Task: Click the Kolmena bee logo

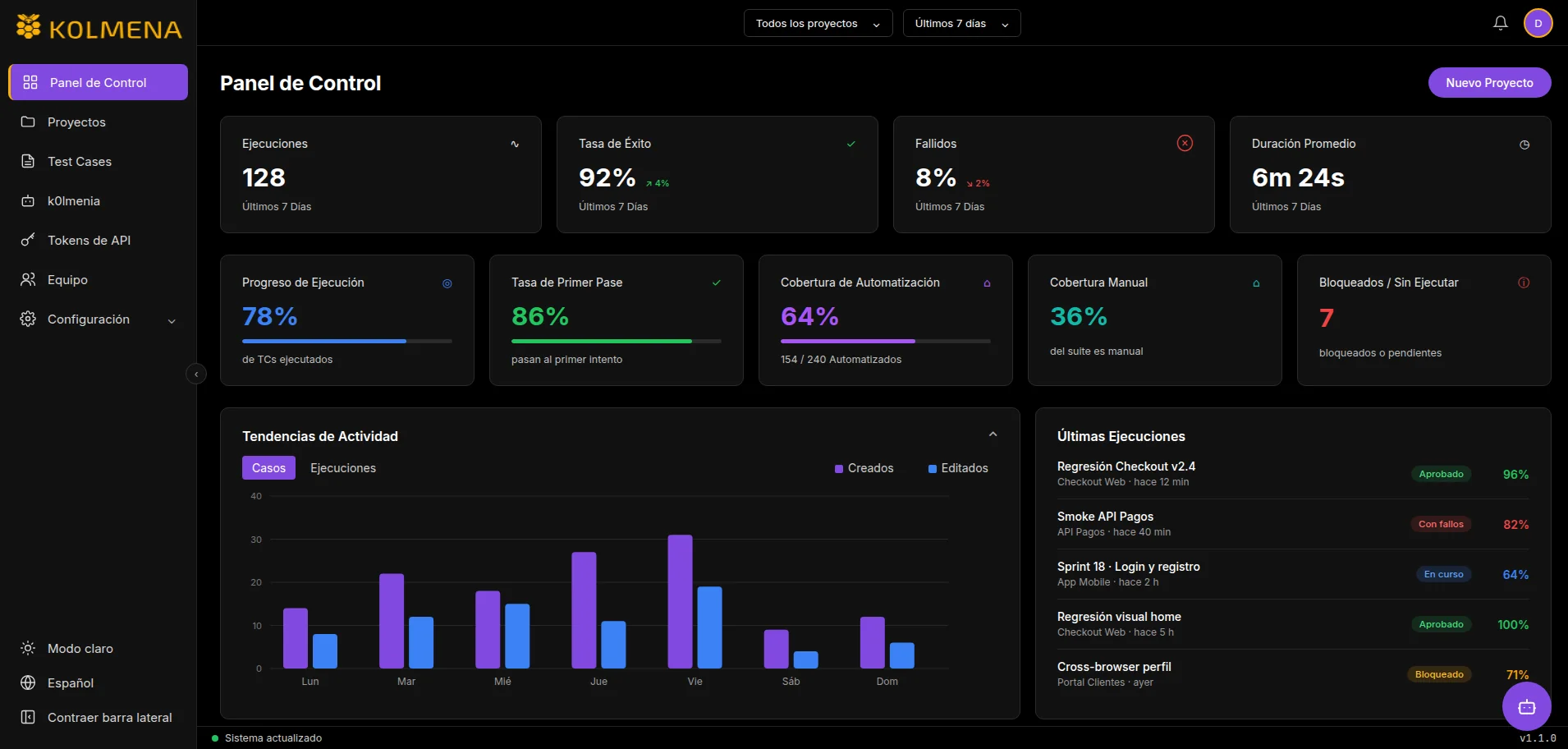Action: click(x=29, y=27)
